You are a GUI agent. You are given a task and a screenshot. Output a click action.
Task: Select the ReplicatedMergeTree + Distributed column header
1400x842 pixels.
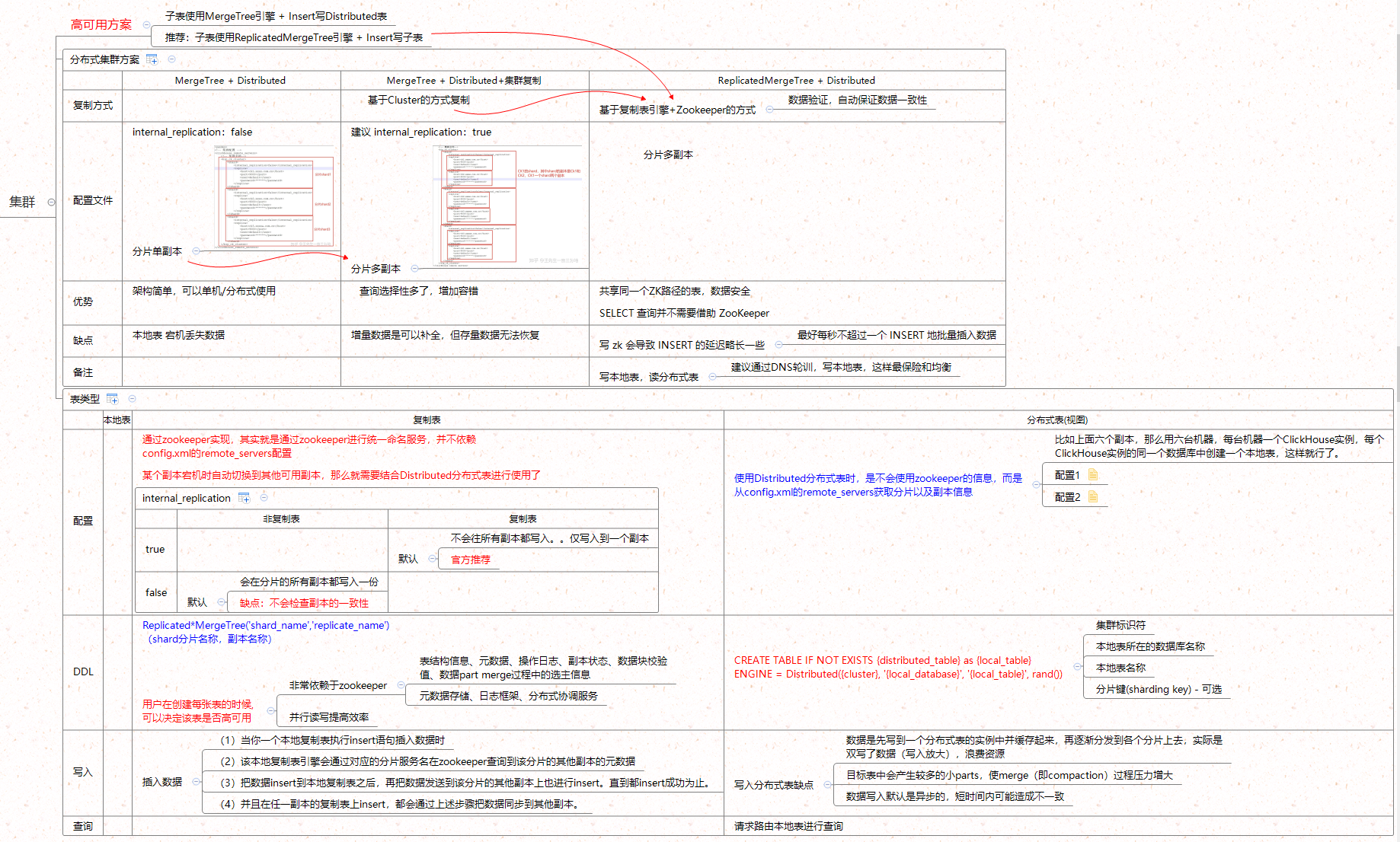(797, 81)
